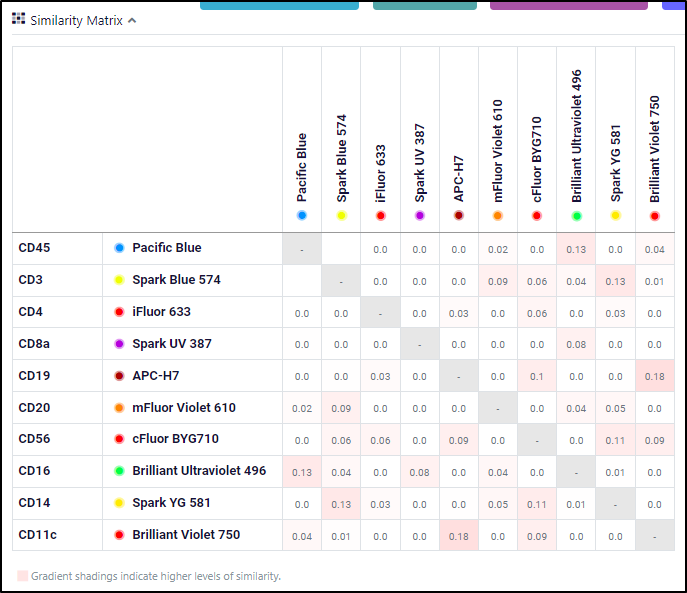This screenshot has height=593, width=687.
Task: Collapse the Similarity Matrix section chevron
Action: coord(132,21)
